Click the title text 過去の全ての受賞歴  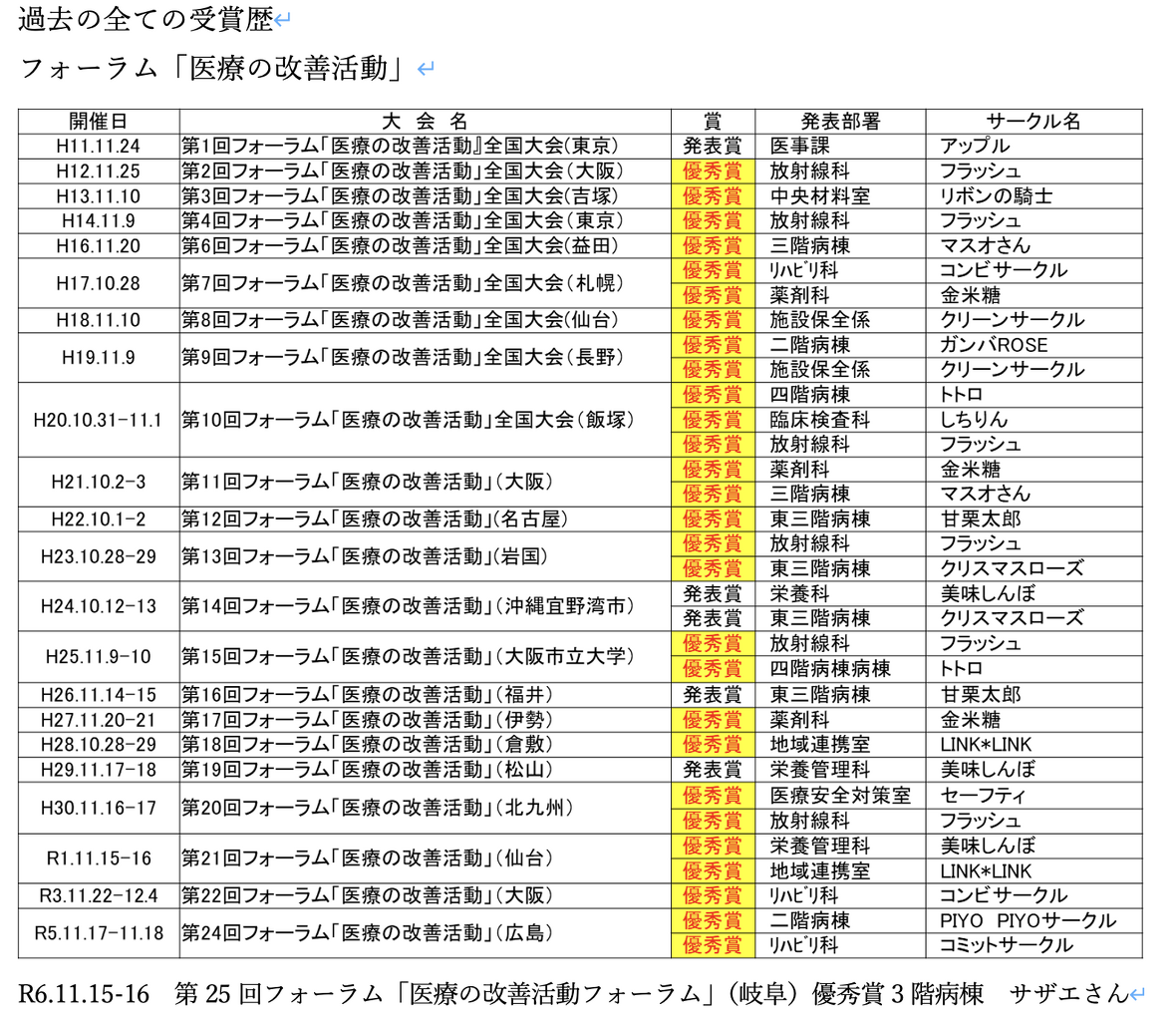click(145, 20)
